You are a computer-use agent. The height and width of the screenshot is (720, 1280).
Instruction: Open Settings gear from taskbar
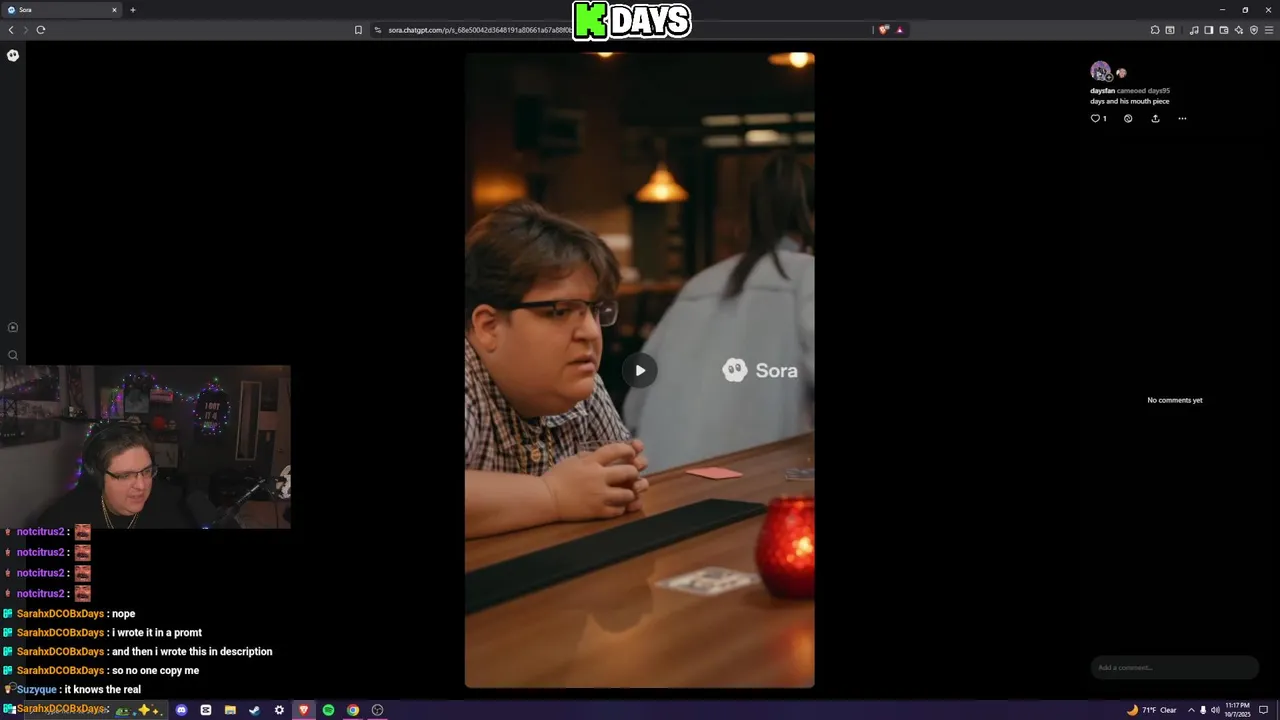pos(279,710)
